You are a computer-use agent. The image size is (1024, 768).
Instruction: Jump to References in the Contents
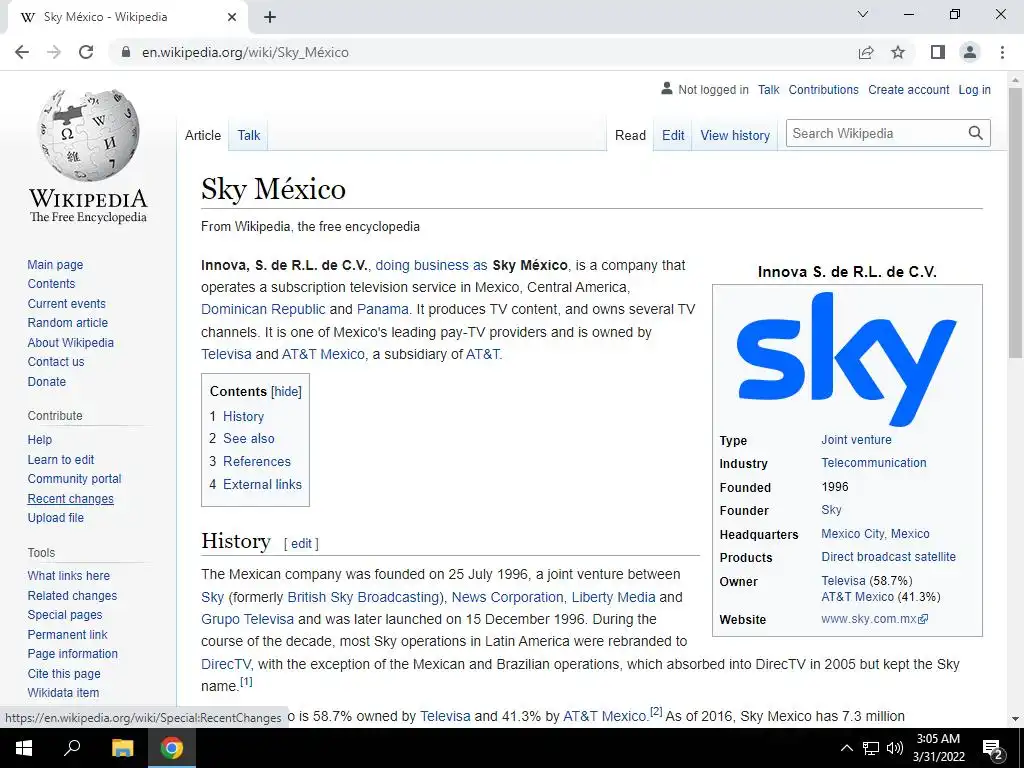point(257,461)
